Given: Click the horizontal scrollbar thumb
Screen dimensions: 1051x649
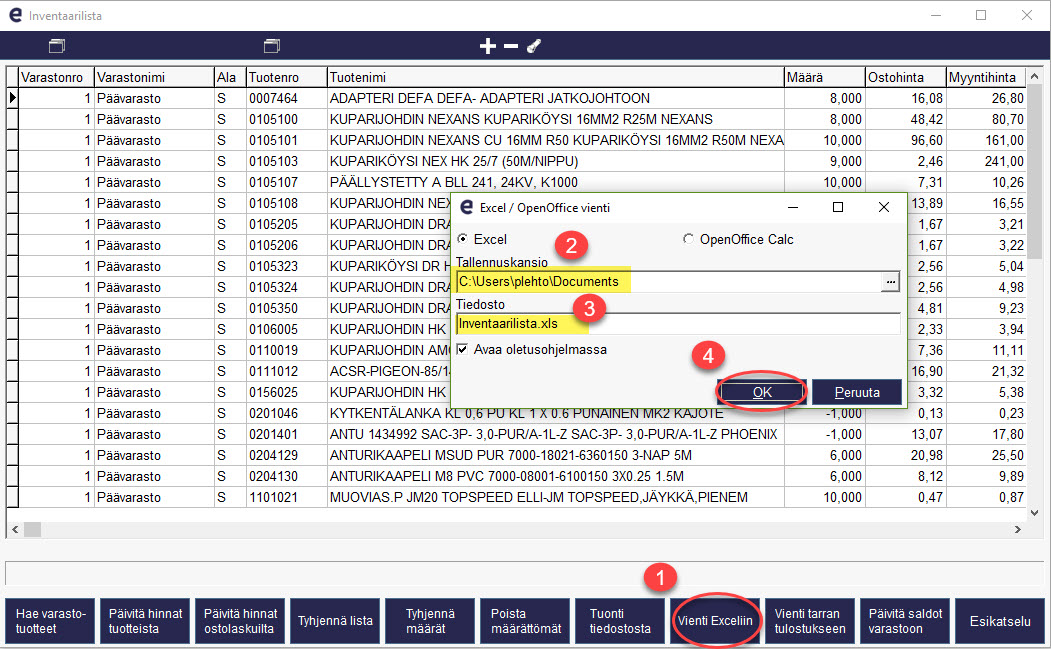Looking at the screenshot, I should click(32, 530).
